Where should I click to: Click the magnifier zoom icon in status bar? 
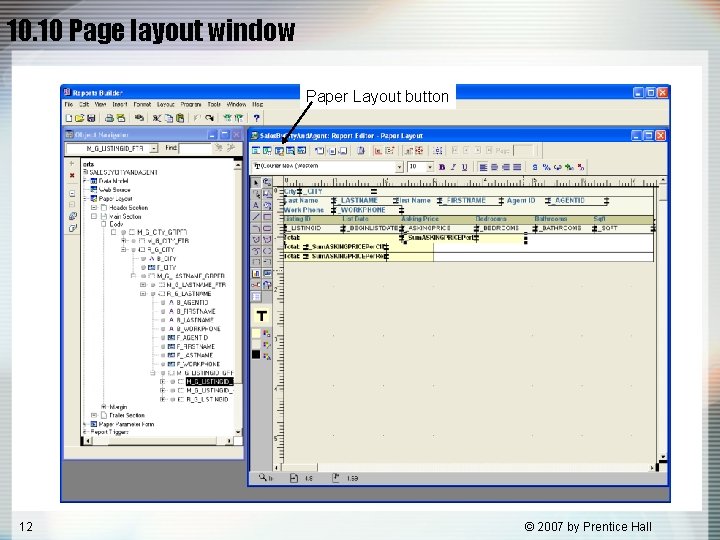[x=262, y=478]
